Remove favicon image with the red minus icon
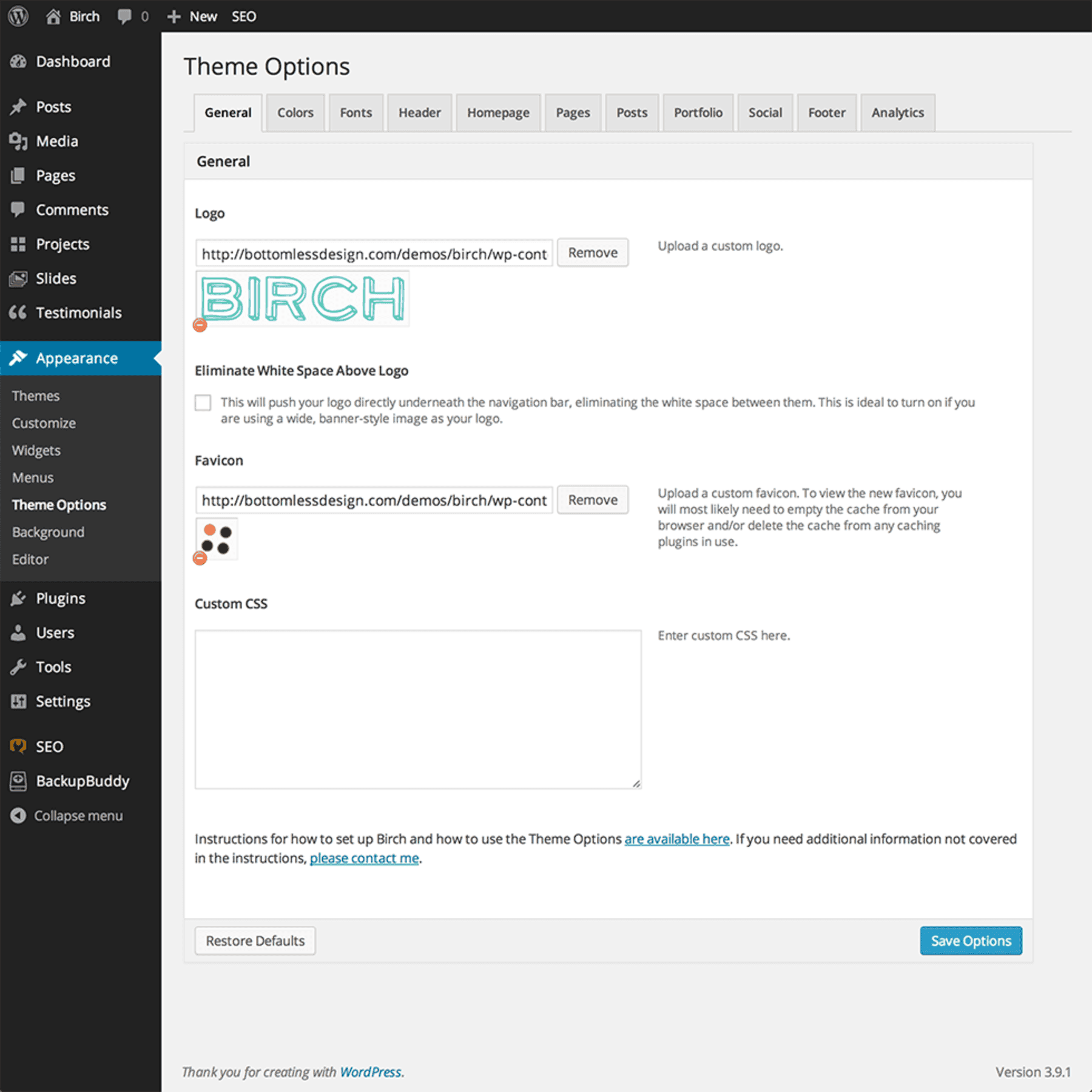The width and height of the screenshot is (1092, 1092). [200, 558]
